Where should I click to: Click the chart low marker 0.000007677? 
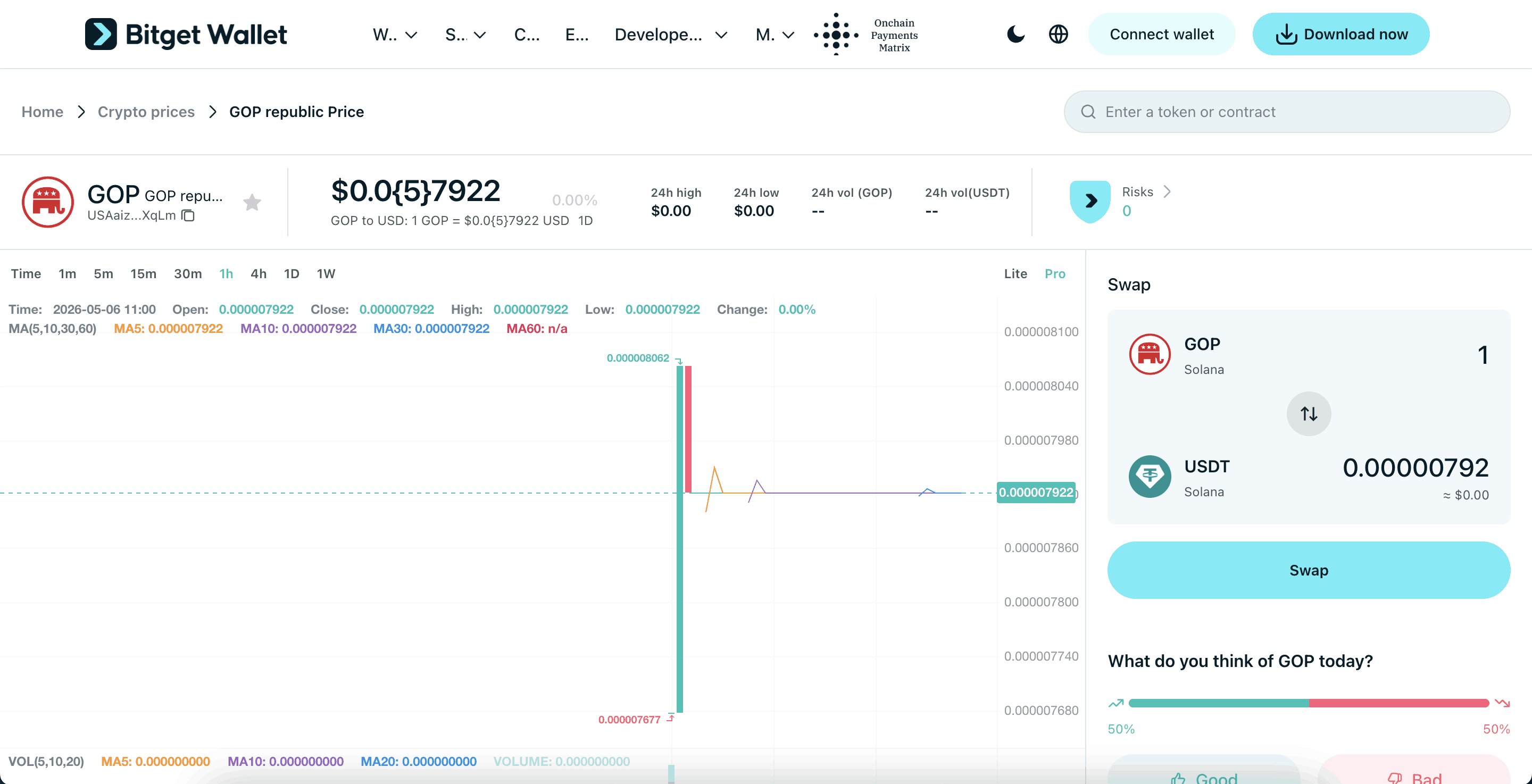pyautogui.click(x=629, y=720)
